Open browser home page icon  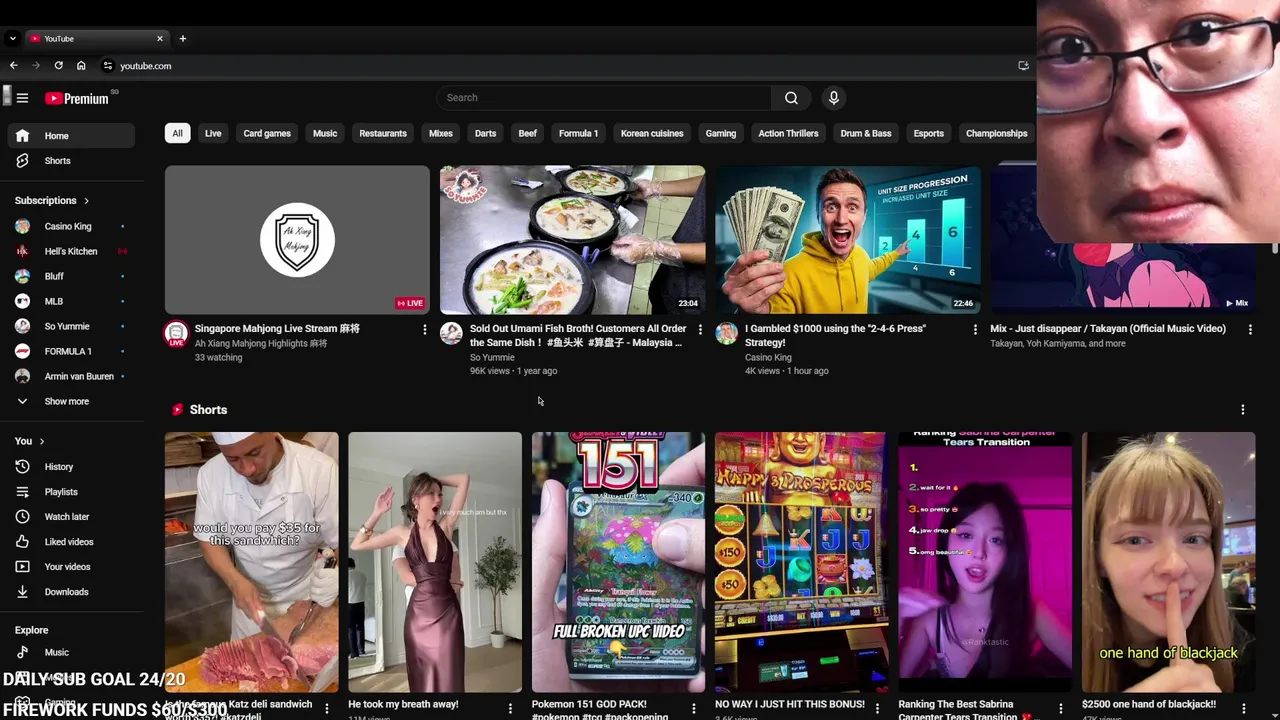pyautogui.click(x=81, y=66)
